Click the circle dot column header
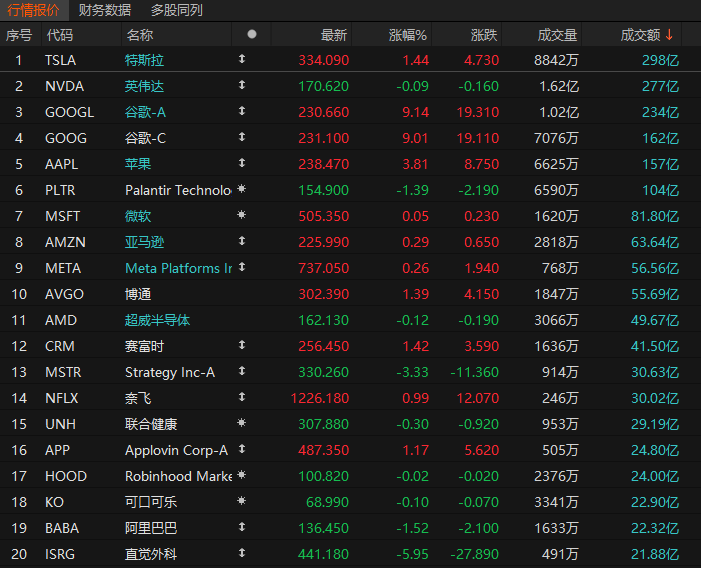 [252, 34]
